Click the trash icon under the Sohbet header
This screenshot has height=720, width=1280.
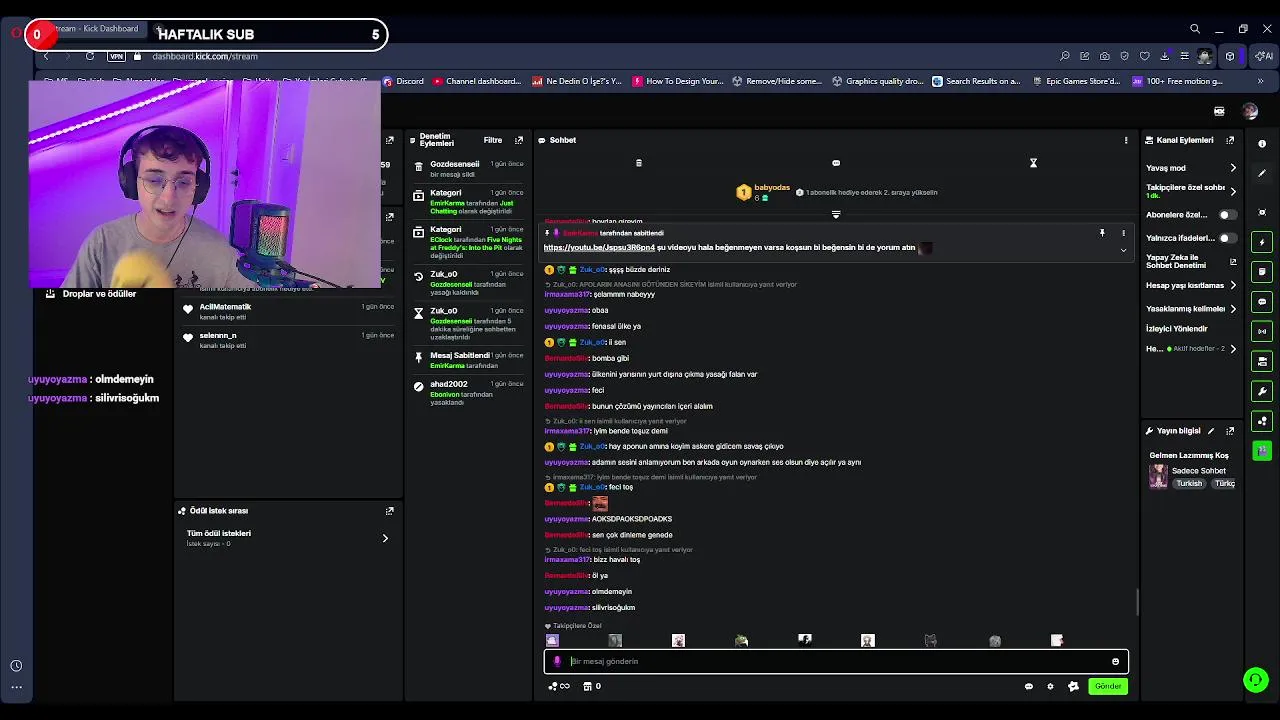click(x=639, y=163)
